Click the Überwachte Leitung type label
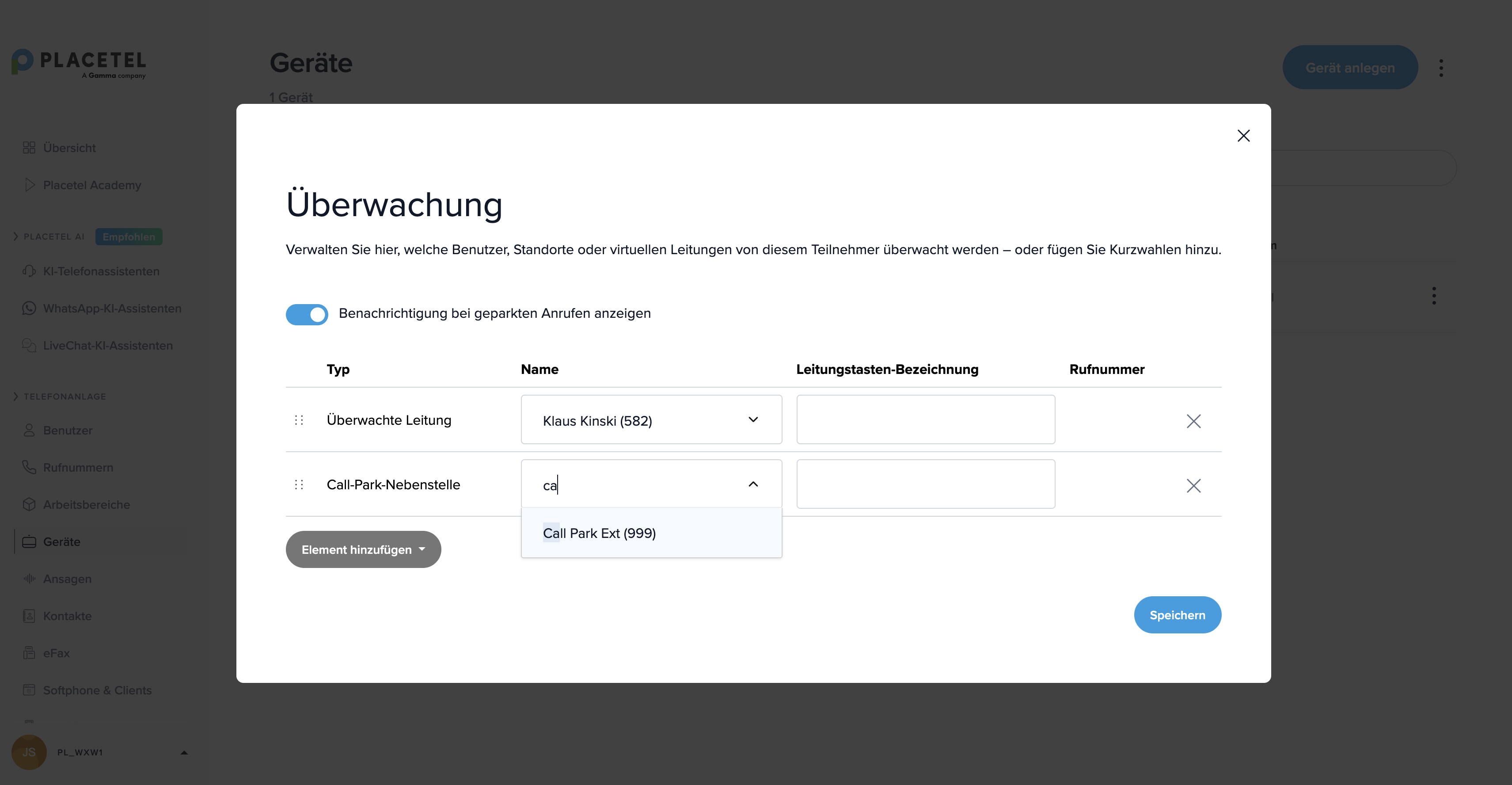The image size is (1512, 785). (x=388, y=420)
